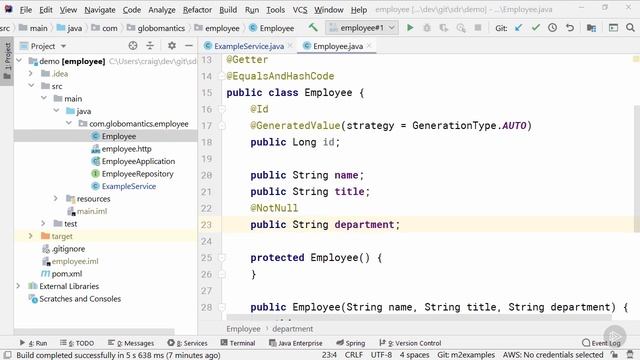The image size is (640, 360).
Task: Collapse all in Project panel
Action: click(150, 46)
